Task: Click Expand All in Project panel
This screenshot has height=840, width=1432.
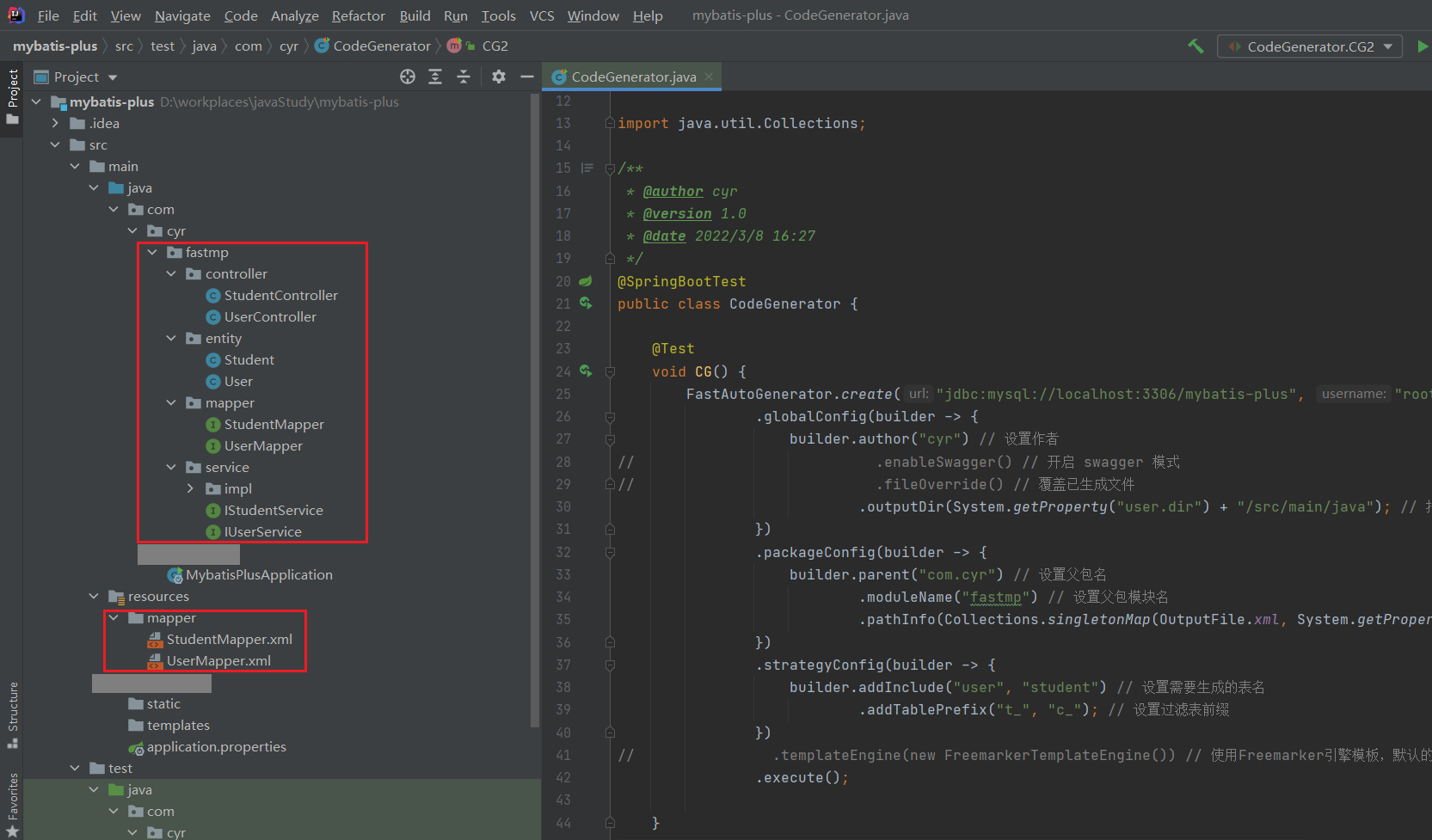Action: click(x=435, y=77)
